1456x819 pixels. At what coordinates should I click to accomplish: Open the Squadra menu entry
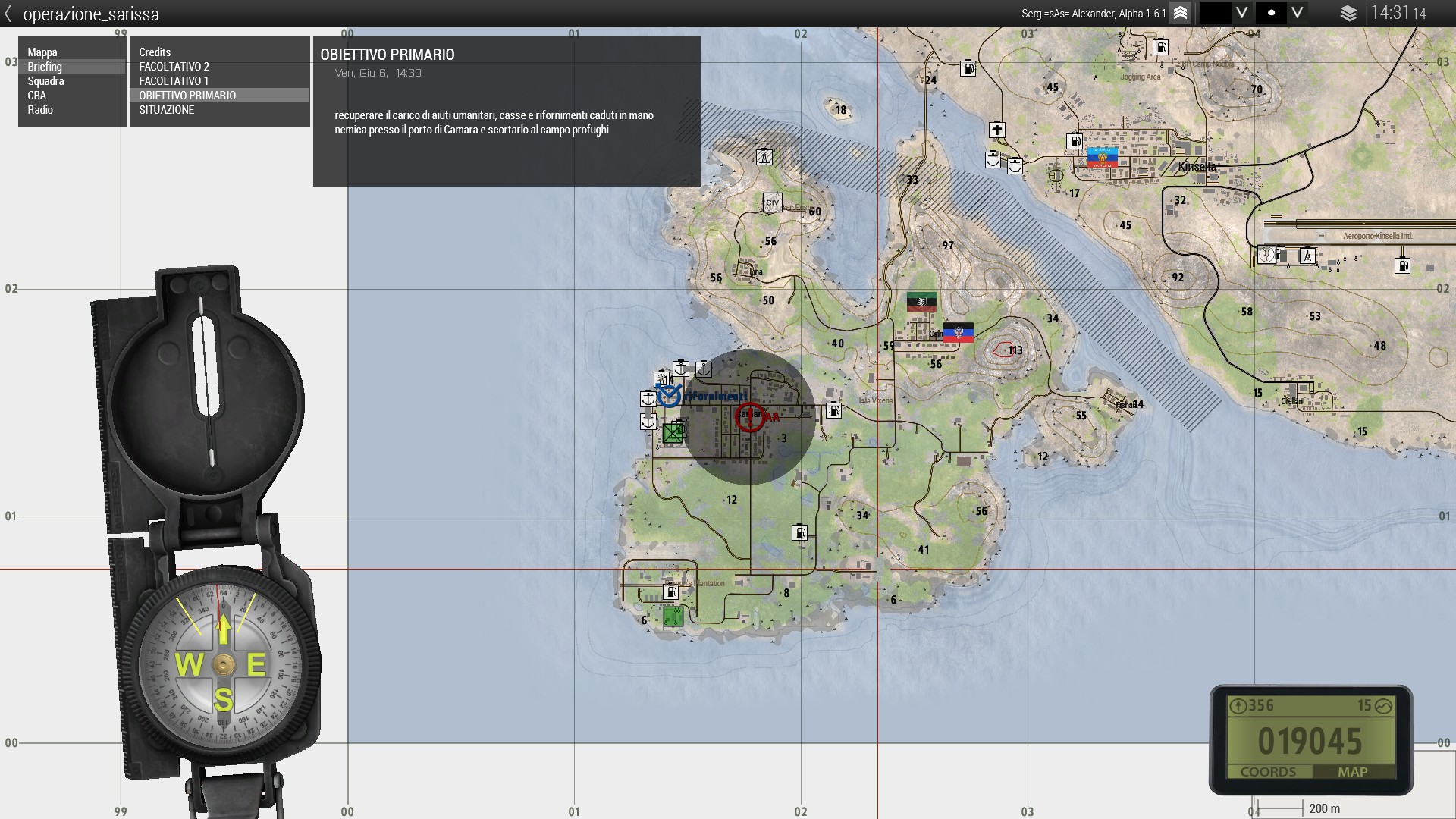coord(72,81)
